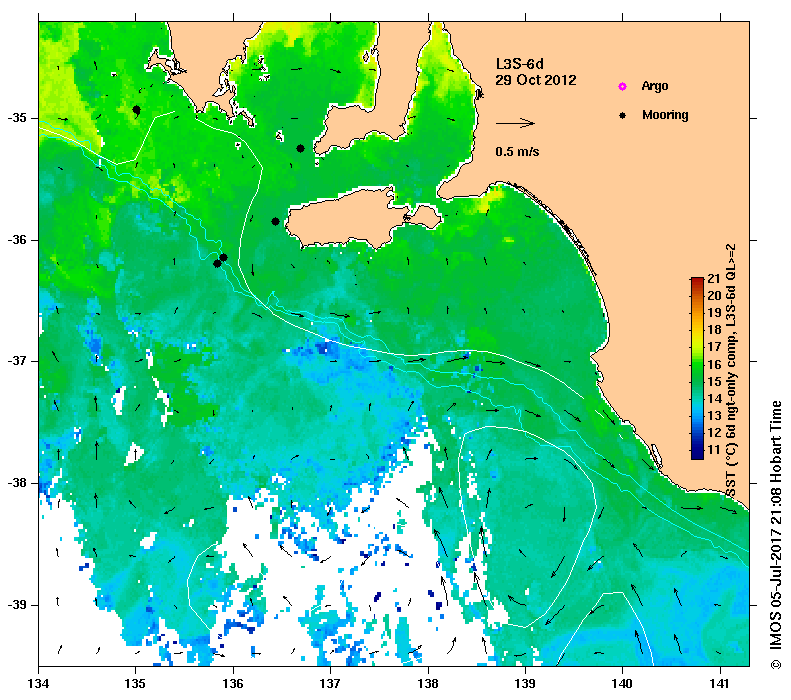This screenshot has width=791, height=700.
Task: Click the black Mooring legend marker
Action: (623, 115)
